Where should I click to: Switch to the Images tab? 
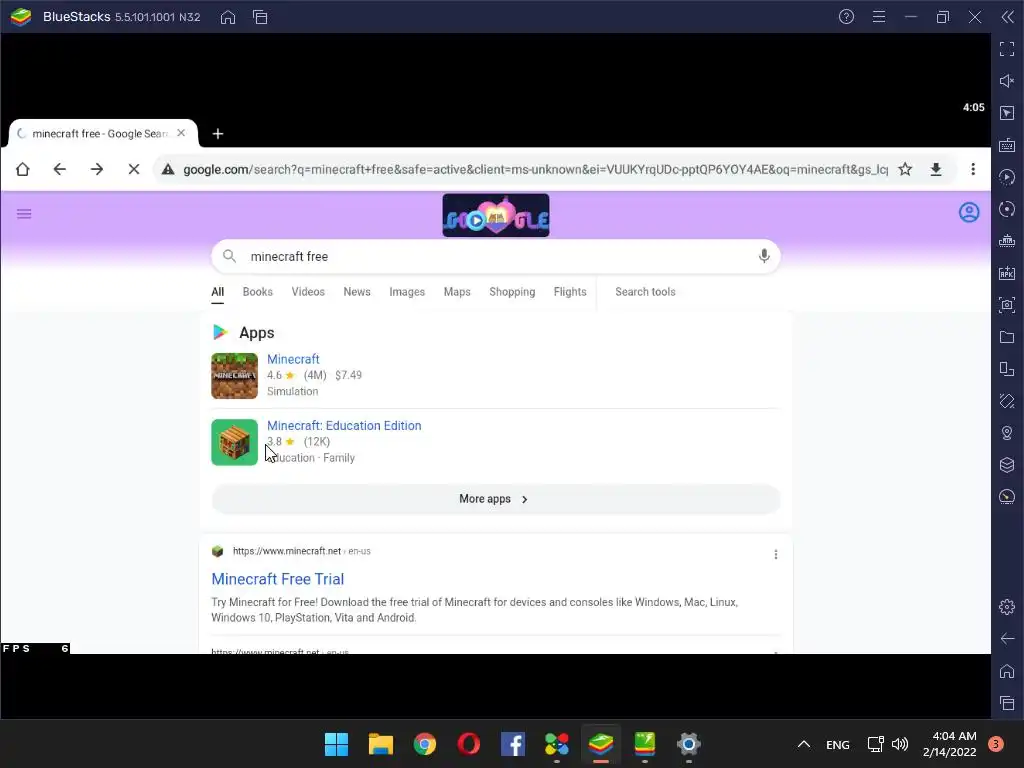click(407, 292)
